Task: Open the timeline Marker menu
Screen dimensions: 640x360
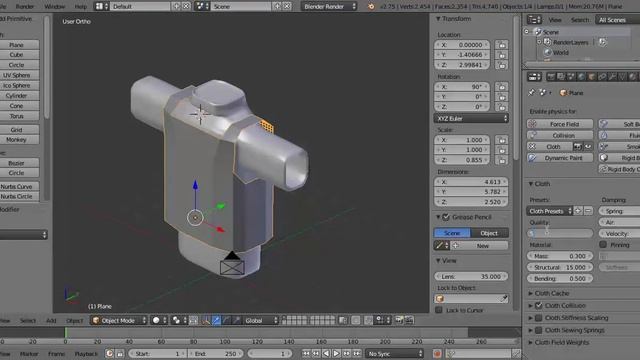Action: coord(29,354)
